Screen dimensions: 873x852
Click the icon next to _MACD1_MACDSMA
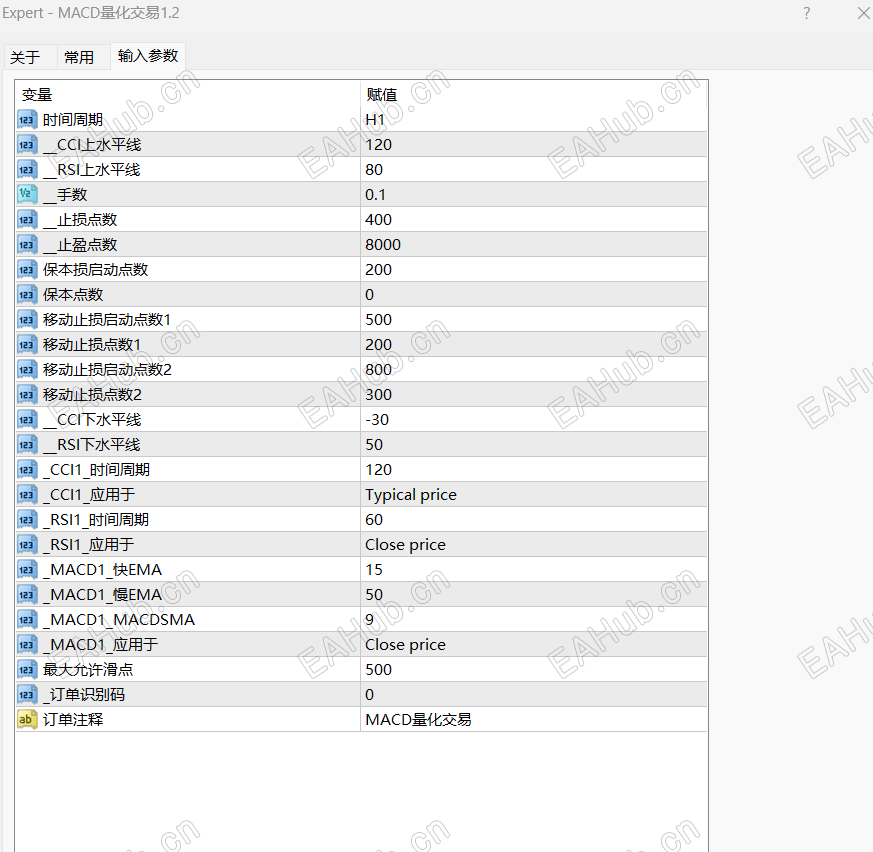pos(27,620)
